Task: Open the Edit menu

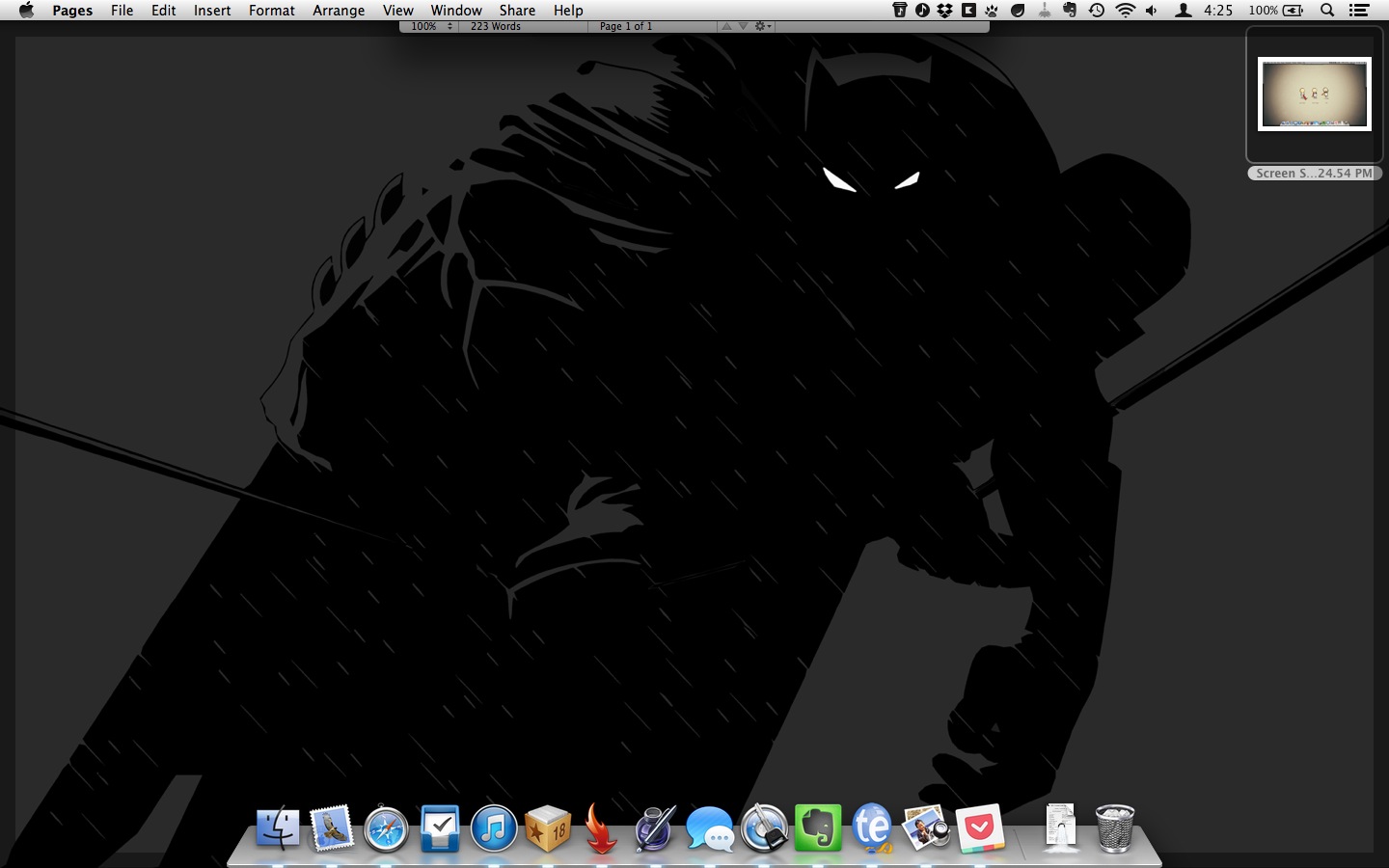Action: click(x=164, y=11)
